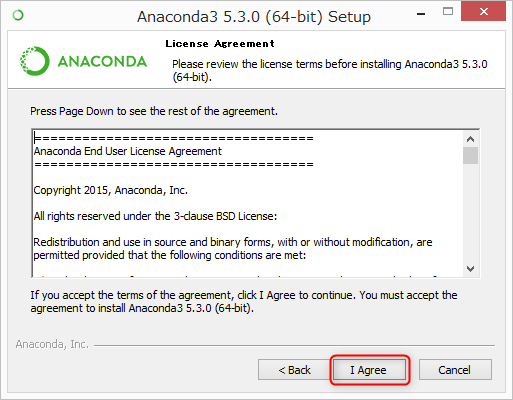
Task: Click the Anaconda End User License Agreement line
Action: click(128, 151)
